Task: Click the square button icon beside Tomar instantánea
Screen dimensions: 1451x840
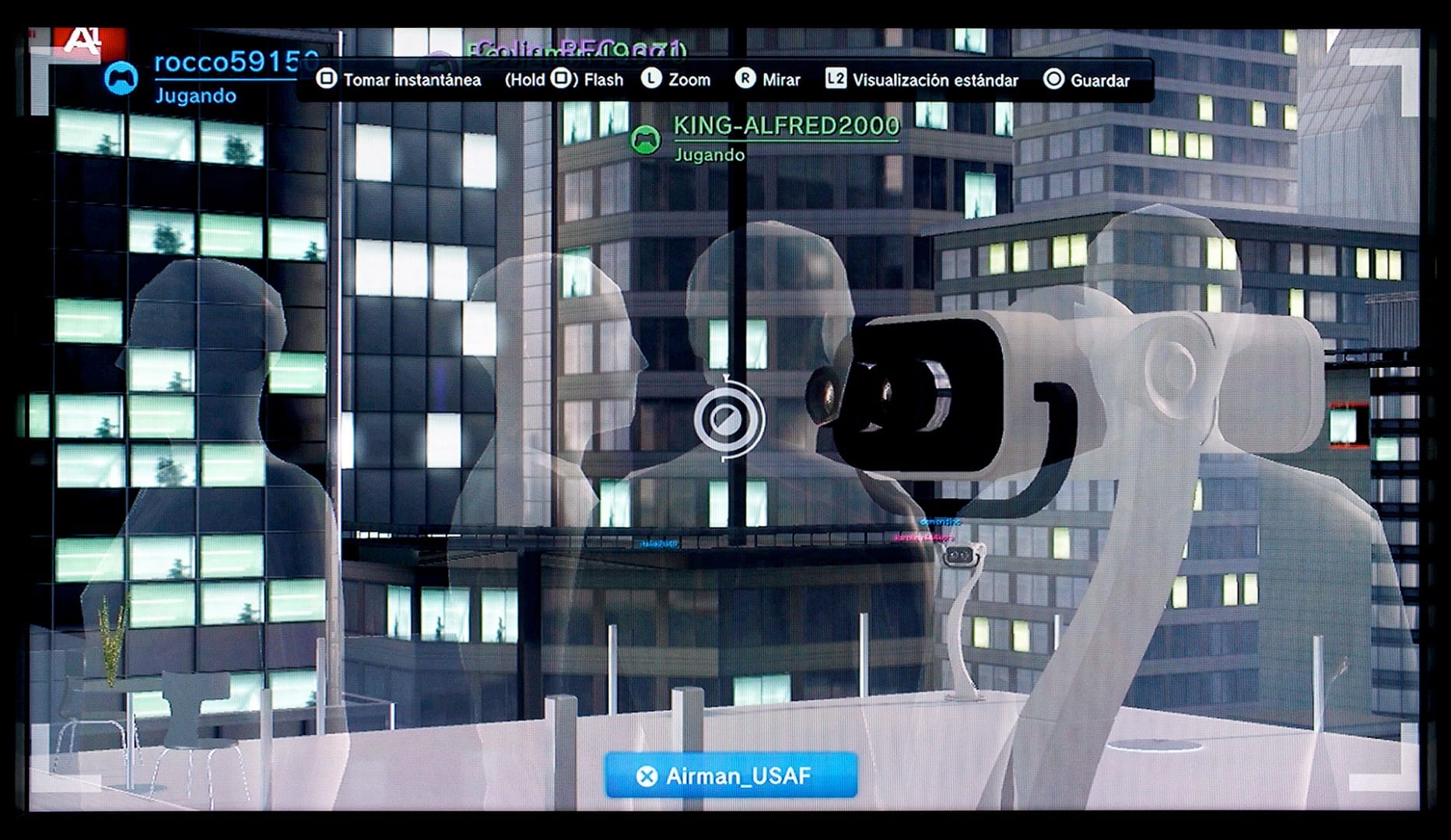Action: coord(327,79)
